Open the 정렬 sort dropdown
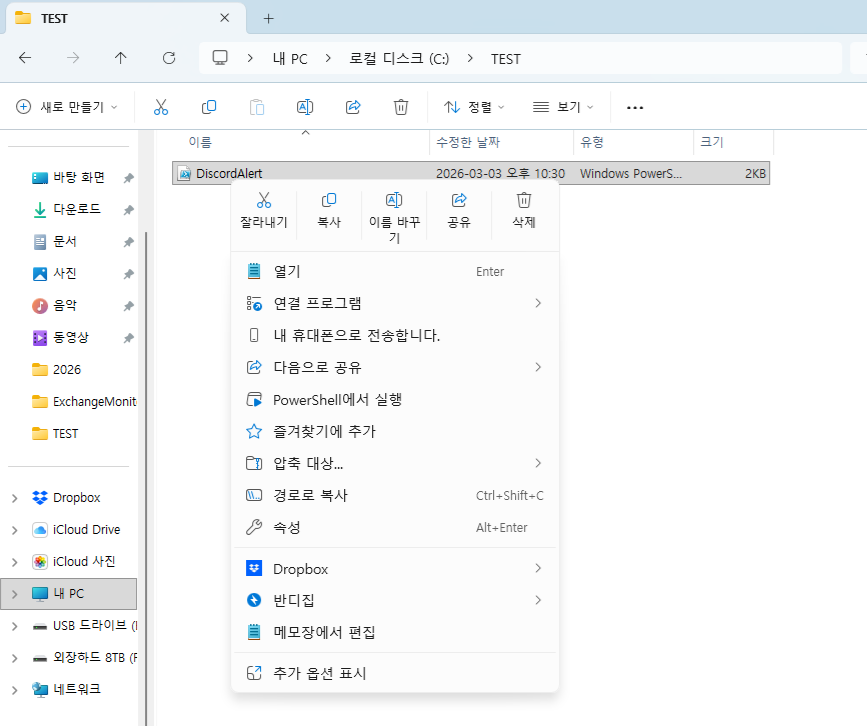867x726 pixels. point(475,107)
